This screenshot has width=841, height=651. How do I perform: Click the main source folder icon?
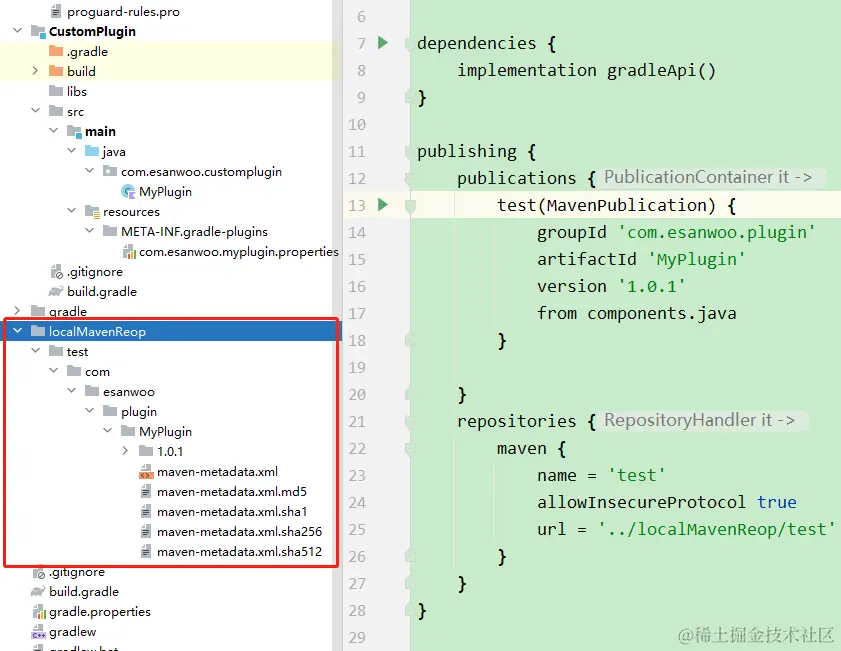[74, 131]
